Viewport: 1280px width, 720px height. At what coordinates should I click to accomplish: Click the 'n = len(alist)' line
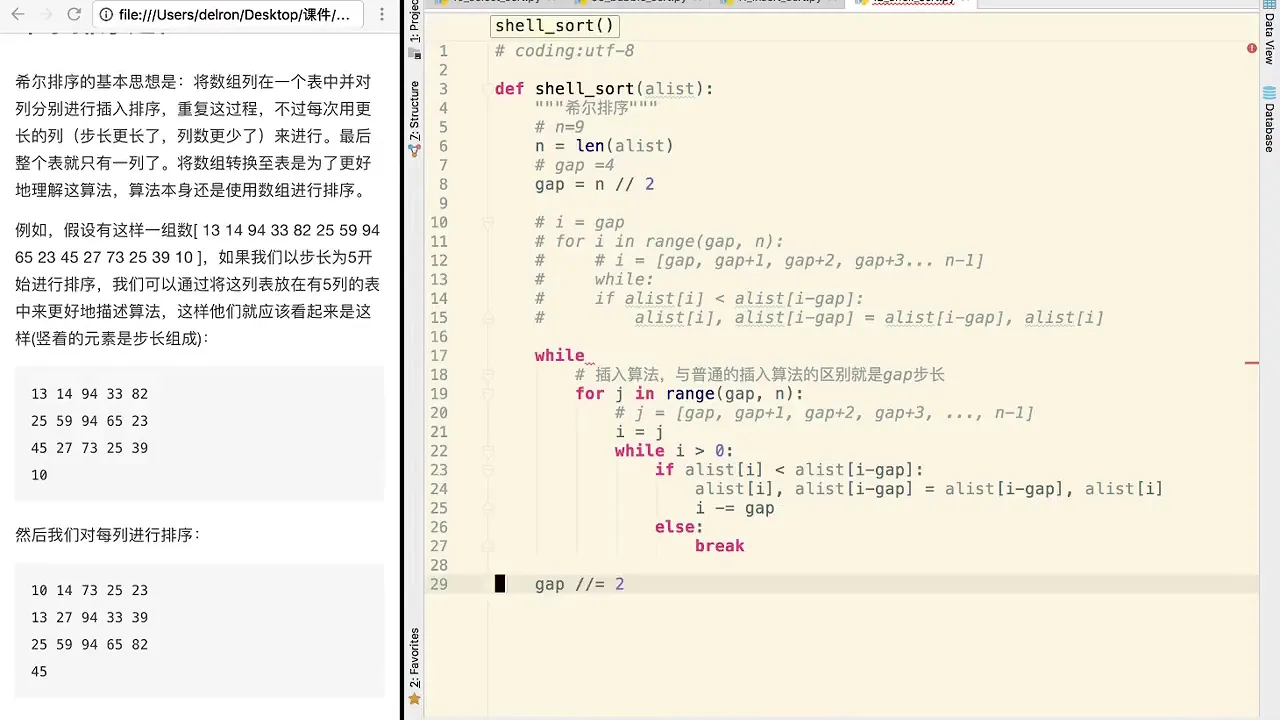pos(604,146)
